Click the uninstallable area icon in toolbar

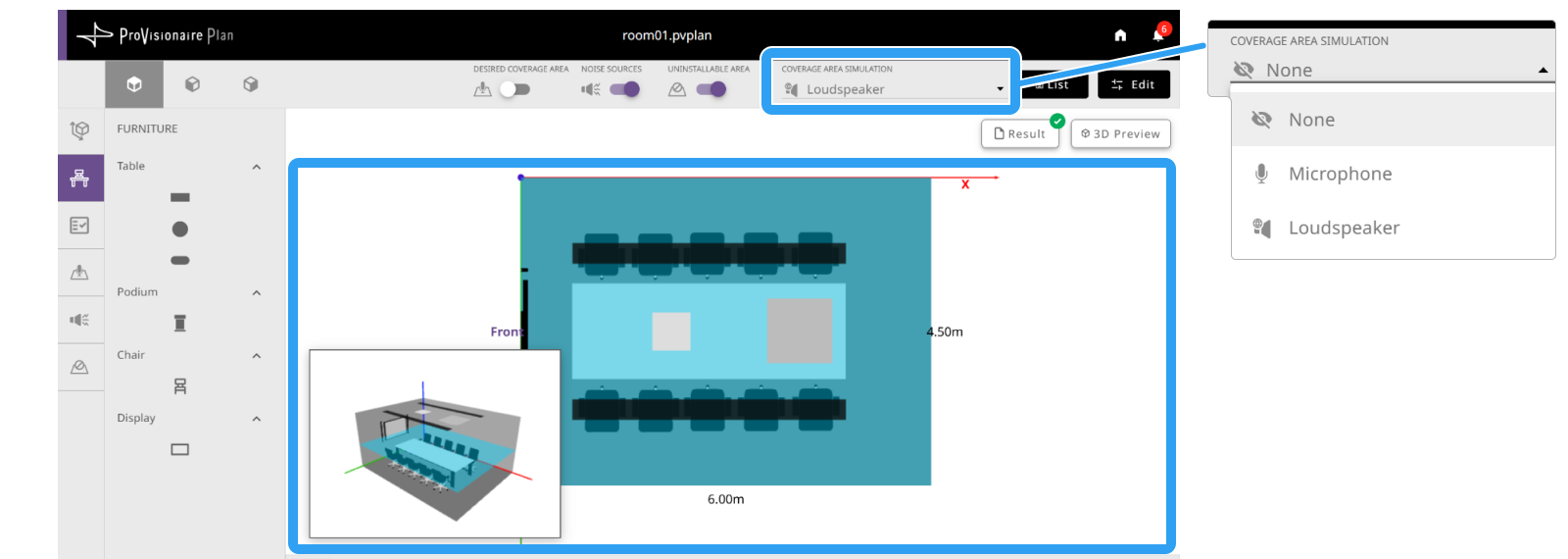(x=677, y=89)
